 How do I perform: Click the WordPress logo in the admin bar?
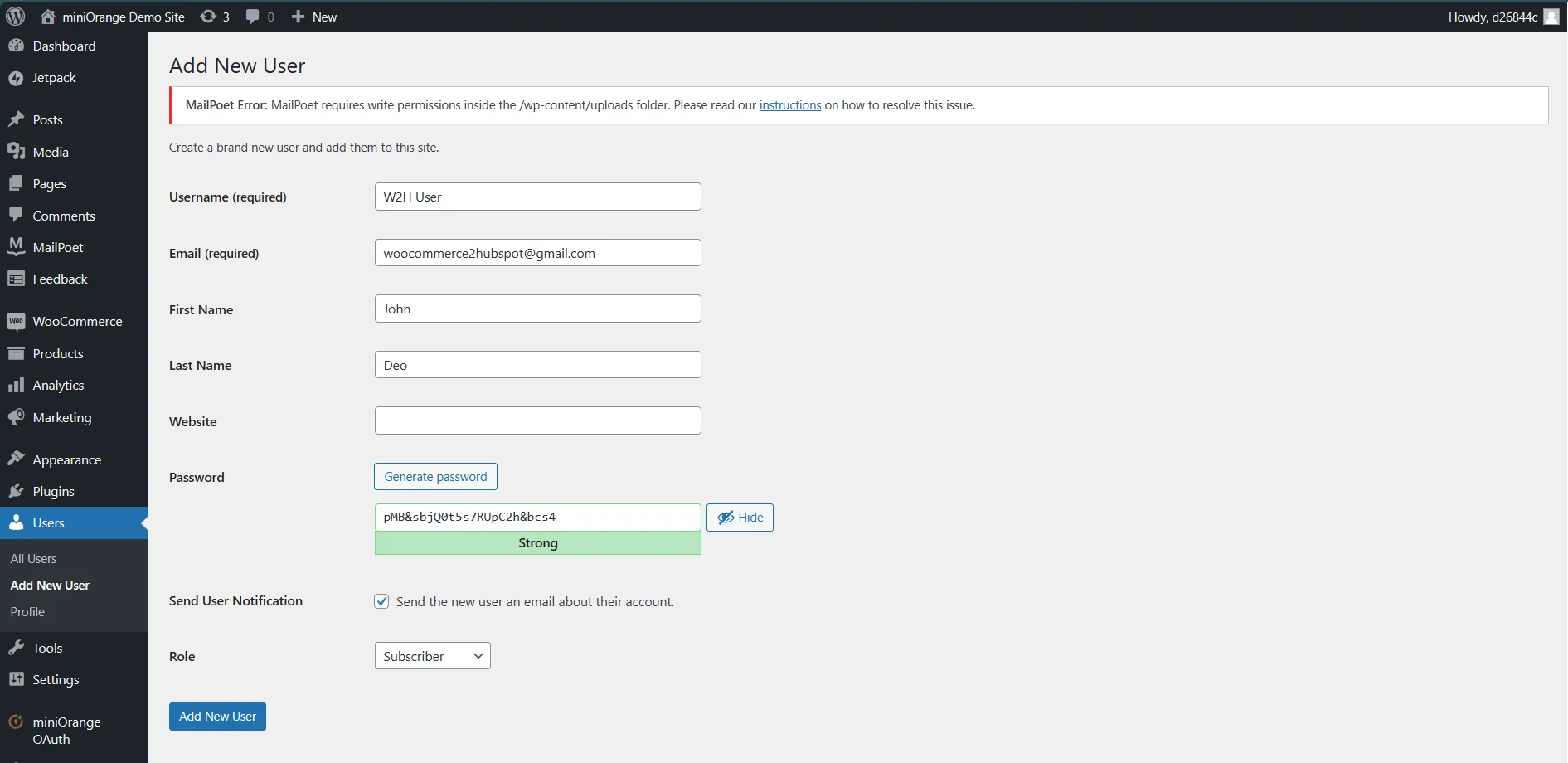tap(15, 16)
